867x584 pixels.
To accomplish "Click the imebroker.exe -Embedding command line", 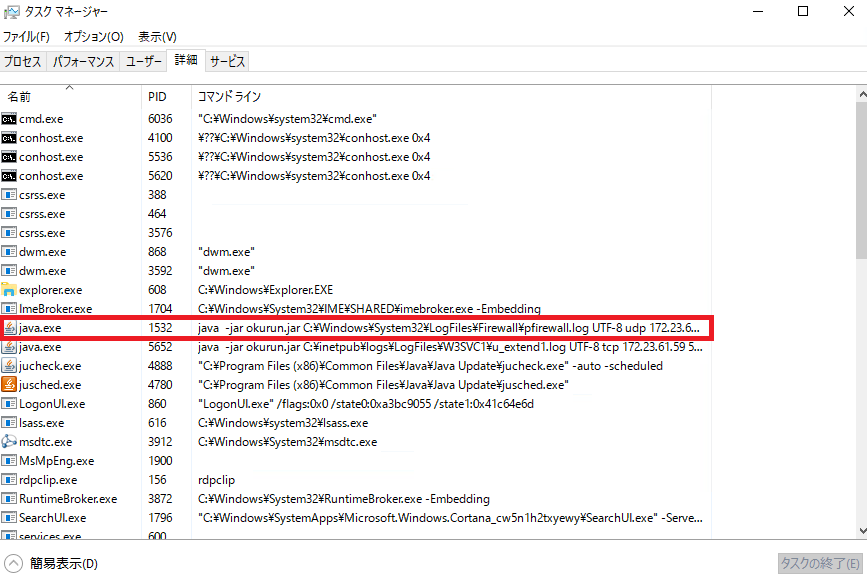I will [369, 309].
